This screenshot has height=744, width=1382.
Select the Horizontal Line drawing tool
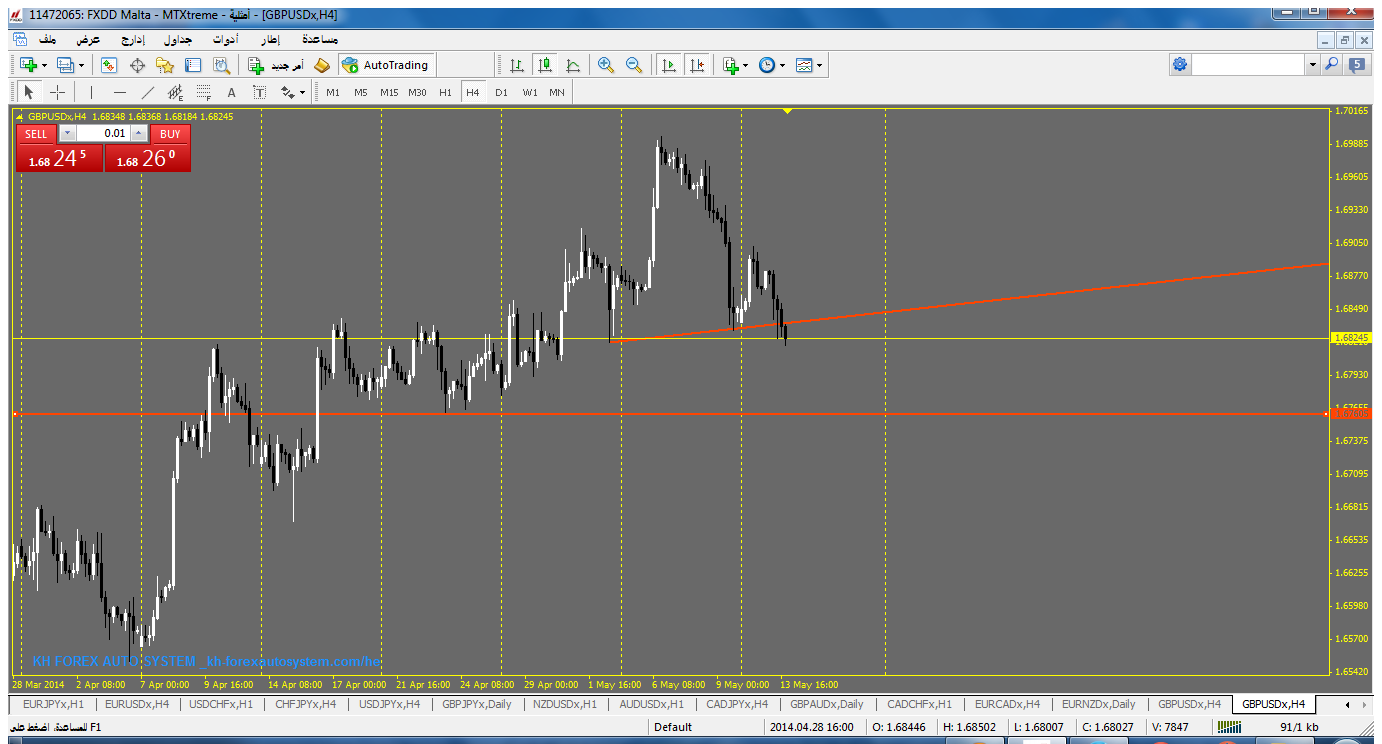[x=120, y=92]
